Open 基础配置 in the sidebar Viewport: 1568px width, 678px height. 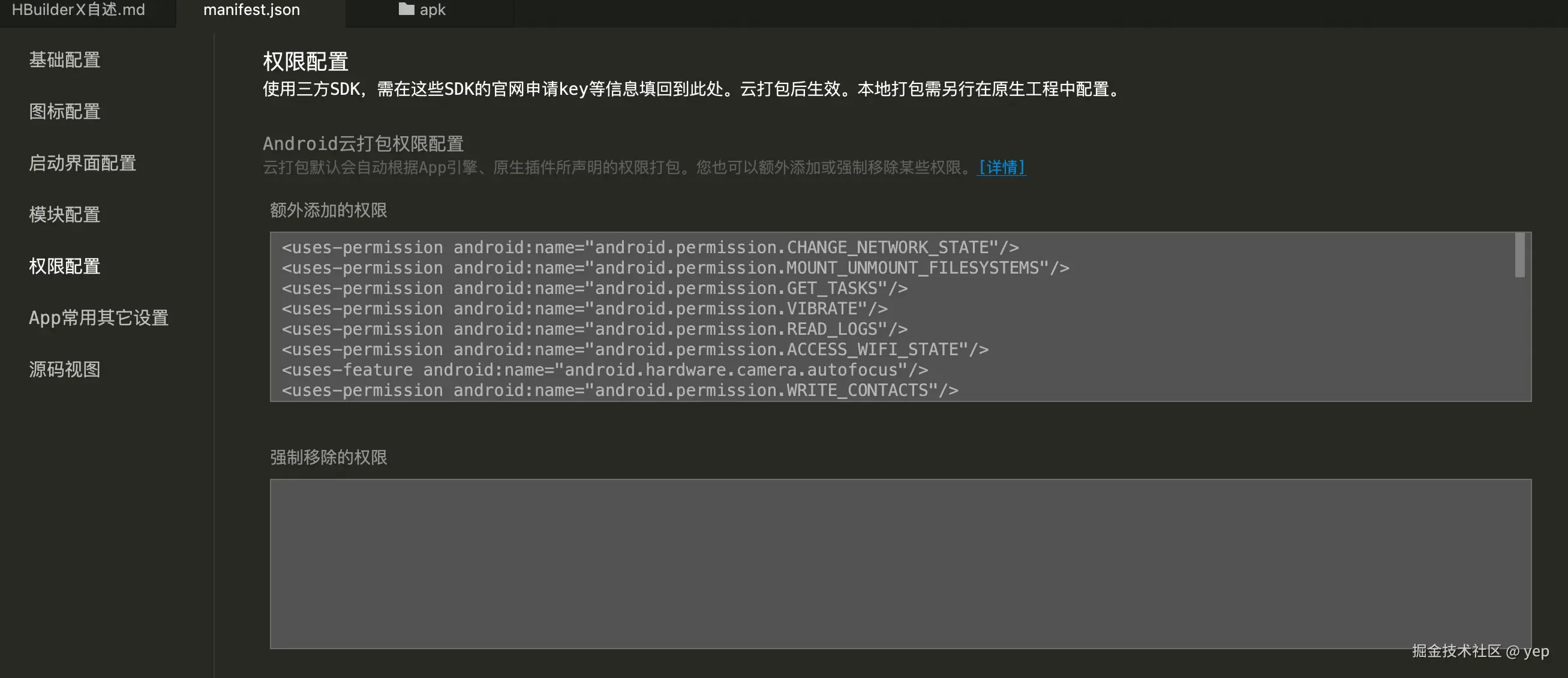pyautogui.click(x=65, y=59)
